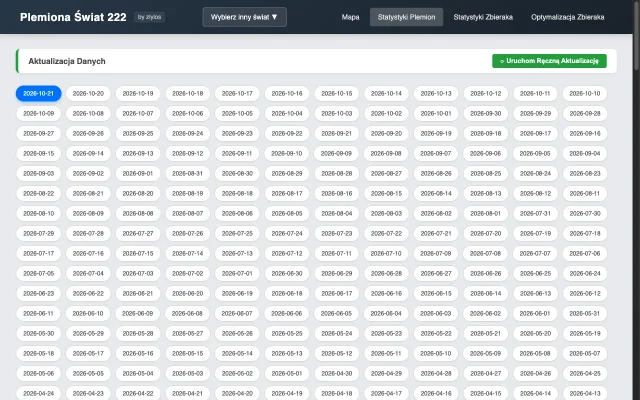Select date 2026-04-24
Image resolution: width=640 pixels, height=400 pixels.
38,393
